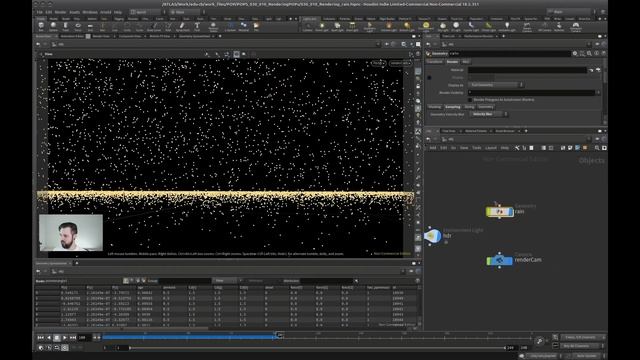Open the material chooser icon

598,70
